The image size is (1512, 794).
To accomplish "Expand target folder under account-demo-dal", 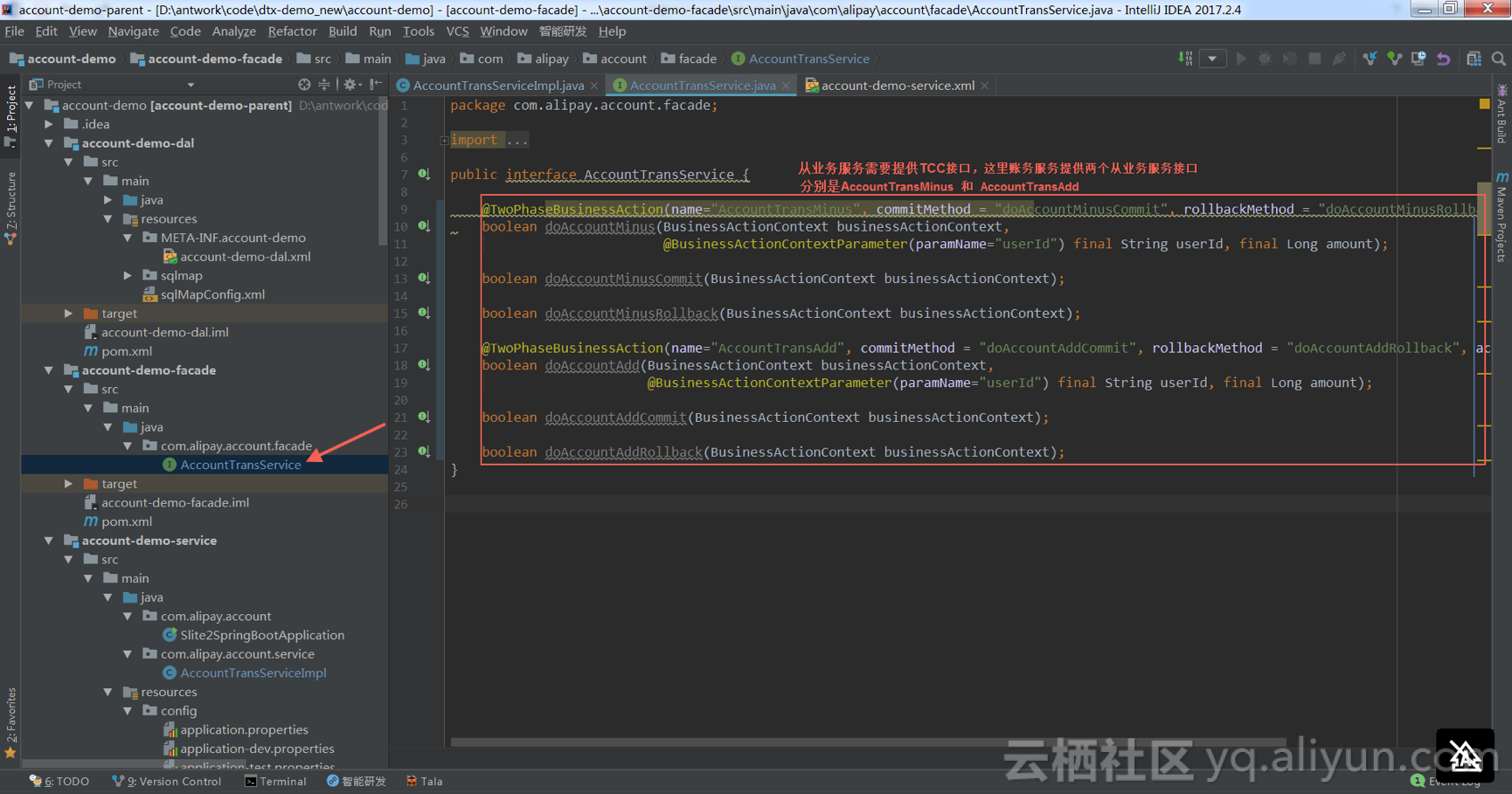I will coord(68,314).
